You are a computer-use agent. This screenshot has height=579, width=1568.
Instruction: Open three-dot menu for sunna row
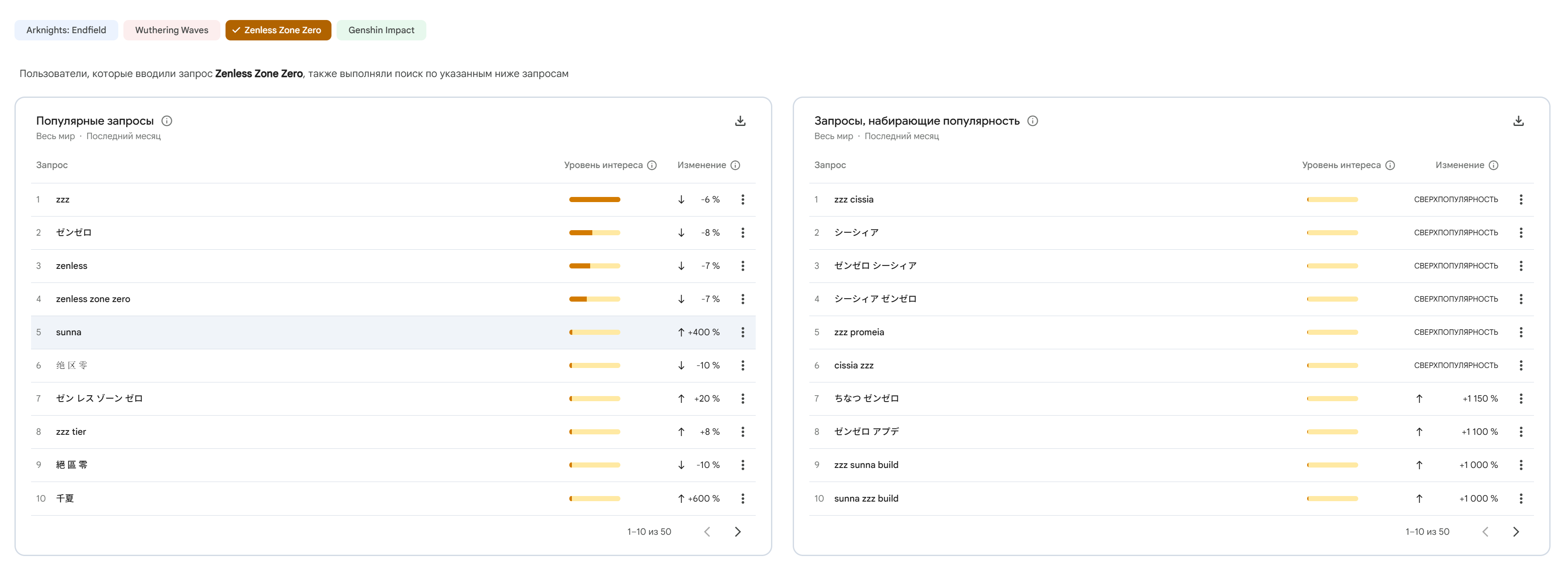click(x=742, y=332)
